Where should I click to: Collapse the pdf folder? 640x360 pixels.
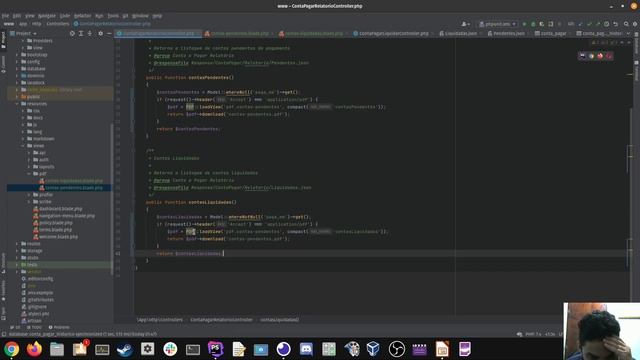pos(29,174)
